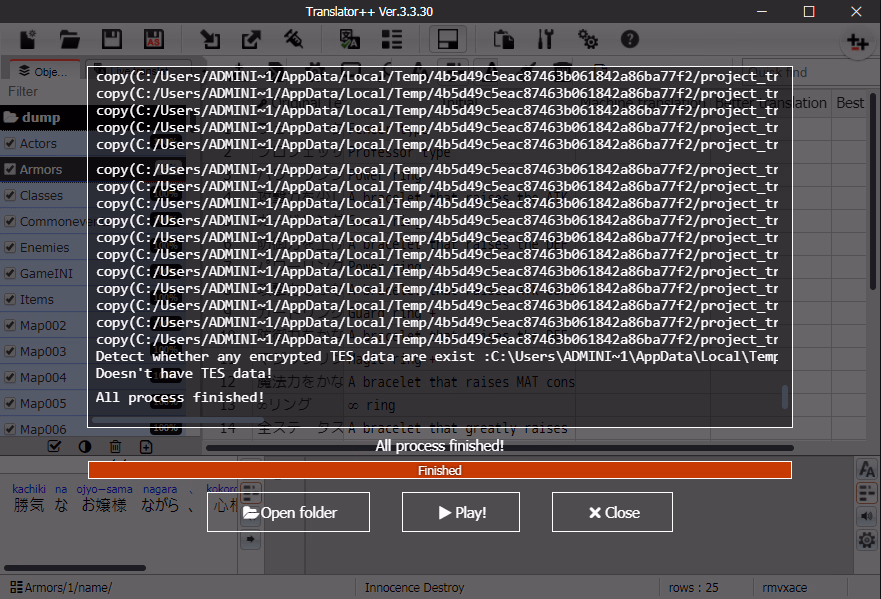
Task: Select the Map003 entry in the sidebar
Action: pyautogui.click(x=45, y=351)
